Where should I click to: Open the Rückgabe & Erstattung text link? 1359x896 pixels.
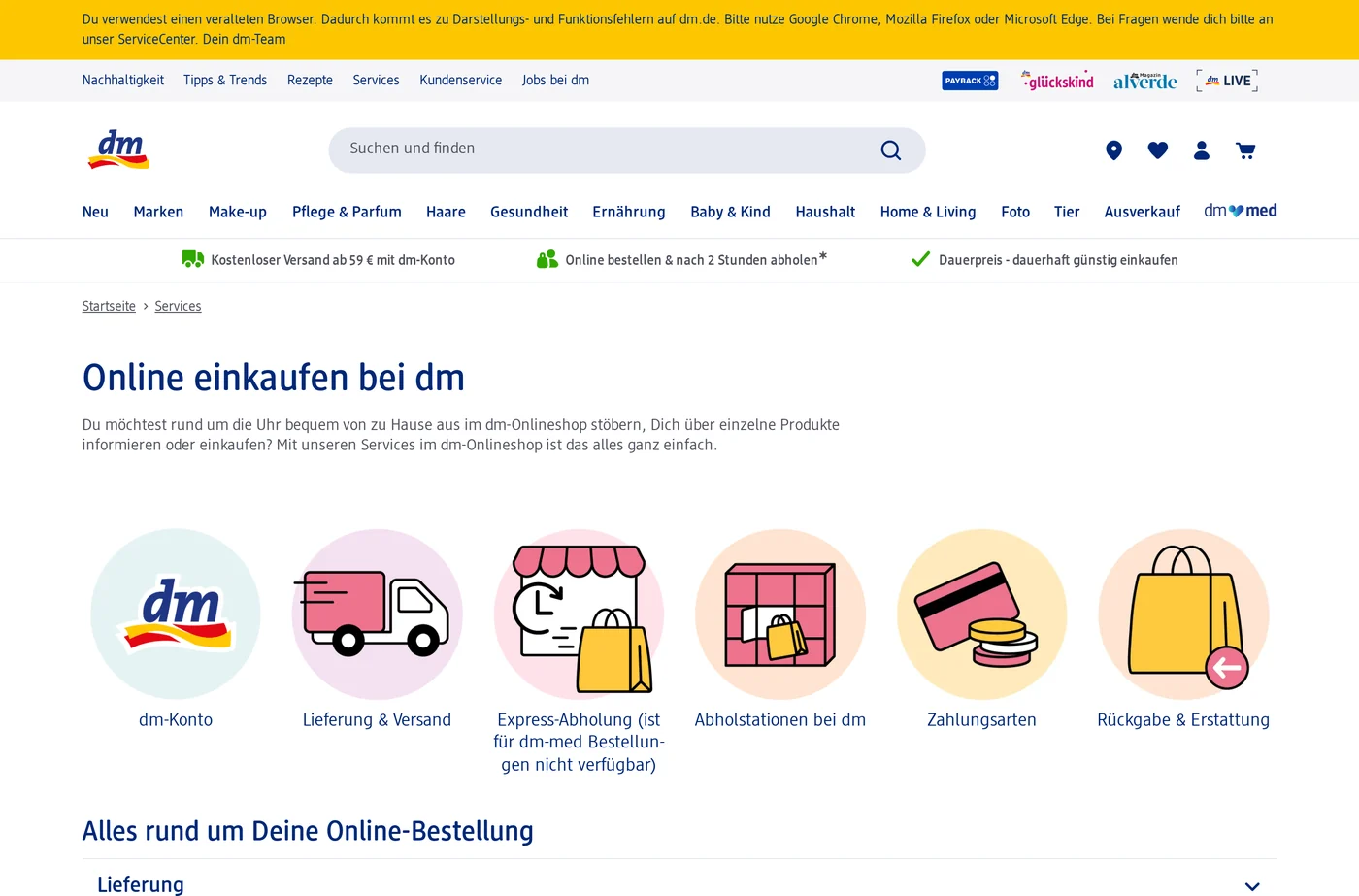coord(1183,720)
